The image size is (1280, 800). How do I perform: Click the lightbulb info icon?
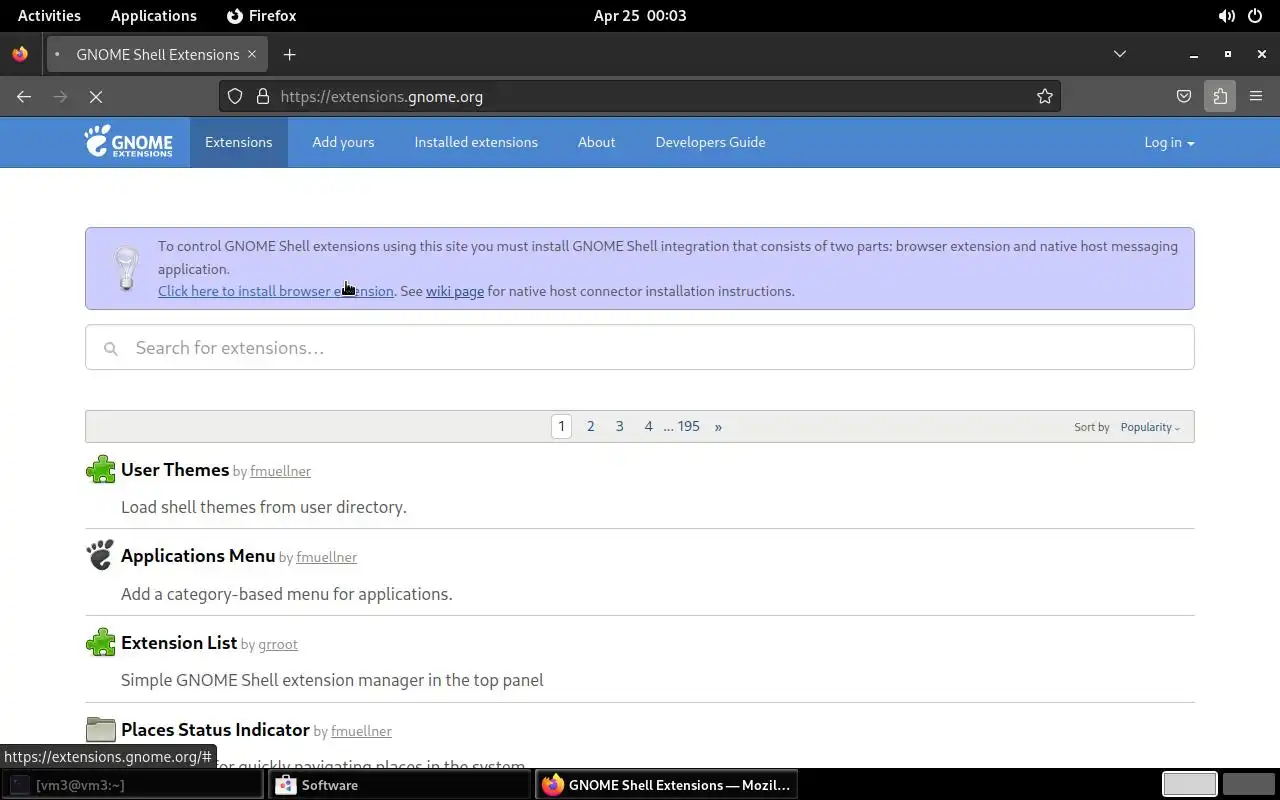point(126,268)
